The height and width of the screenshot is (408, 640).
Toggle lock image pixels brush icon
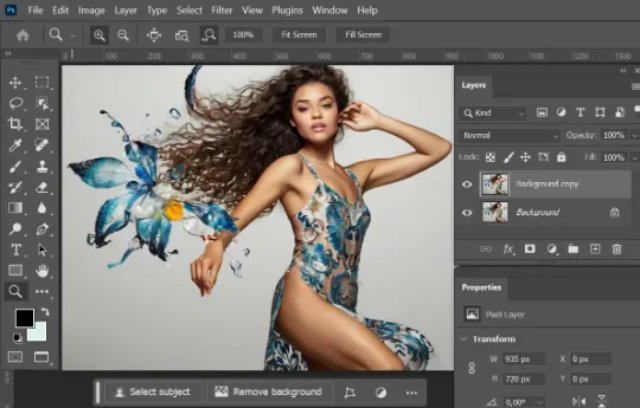point(508,157)
